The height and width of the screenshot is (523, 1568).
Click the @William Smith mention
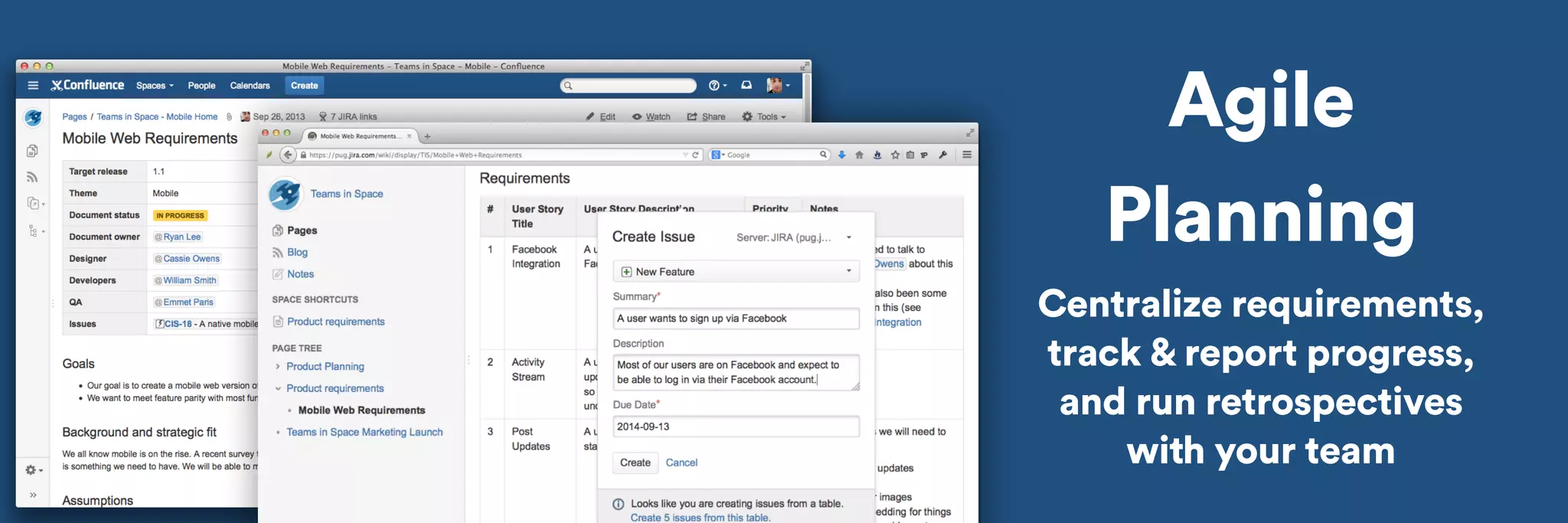(x=185, y=280)
